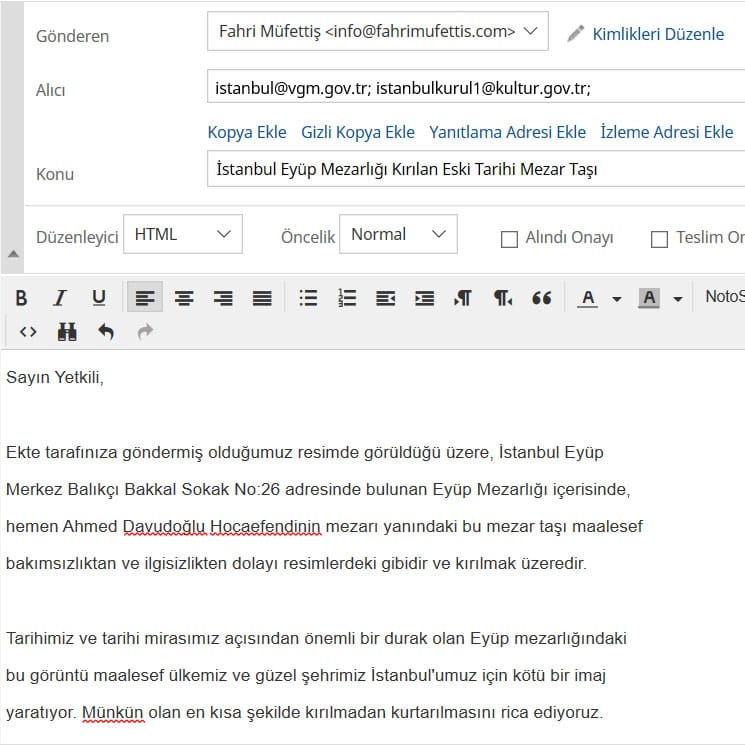Screen dimensions: 745x745
Task: Click the background color A icon
Action: point(649,298)
